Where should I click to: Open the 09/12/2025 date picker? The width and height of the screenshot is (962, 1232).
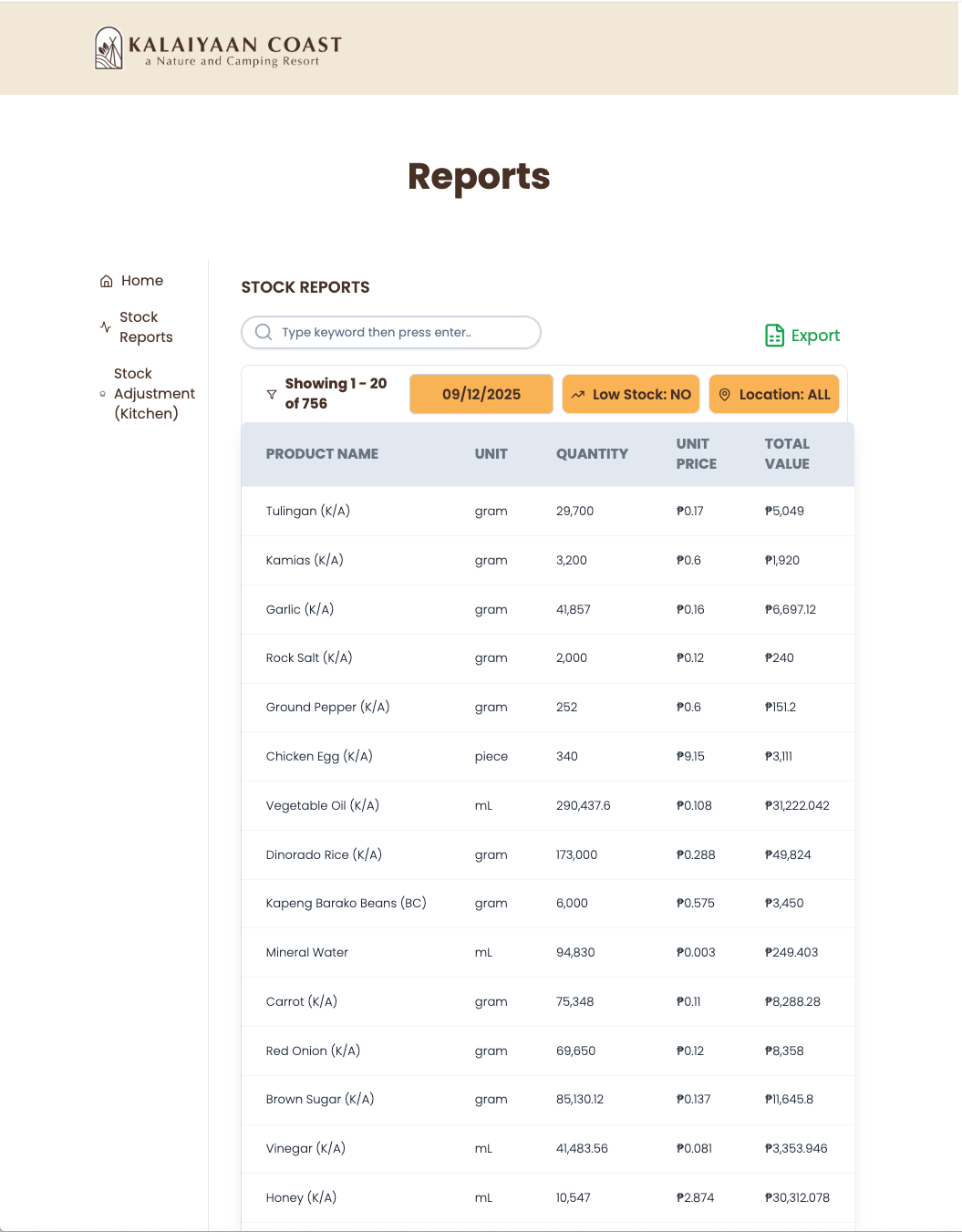481,394
